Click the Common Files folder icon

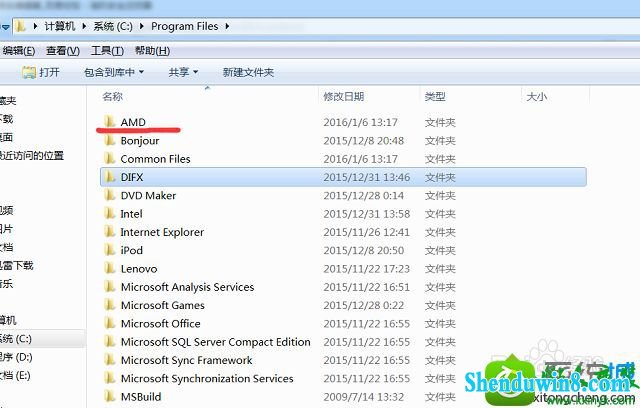coord(109,158)
